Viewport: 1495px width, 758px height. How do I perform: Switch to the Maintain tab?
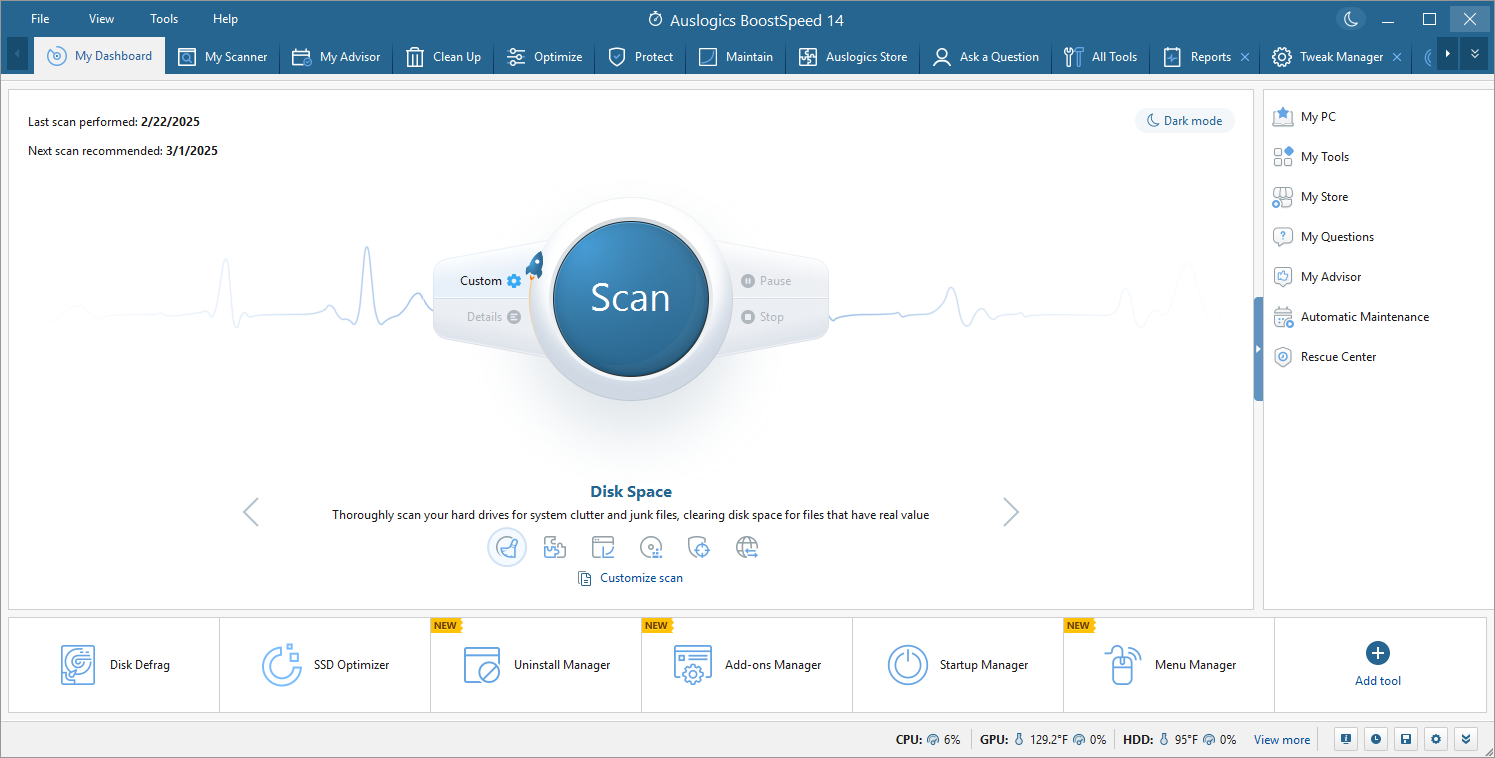pyautogui.click(x=736, y=57)
